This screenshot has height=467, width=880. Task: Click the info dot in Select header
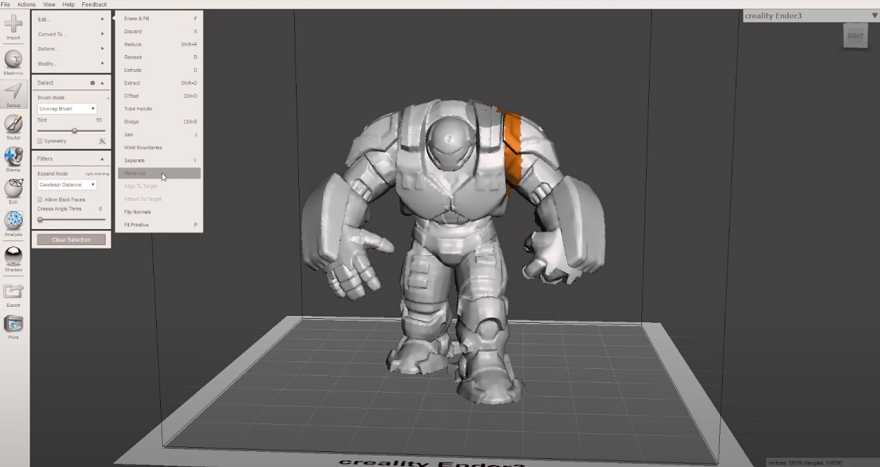pos(93,83)
